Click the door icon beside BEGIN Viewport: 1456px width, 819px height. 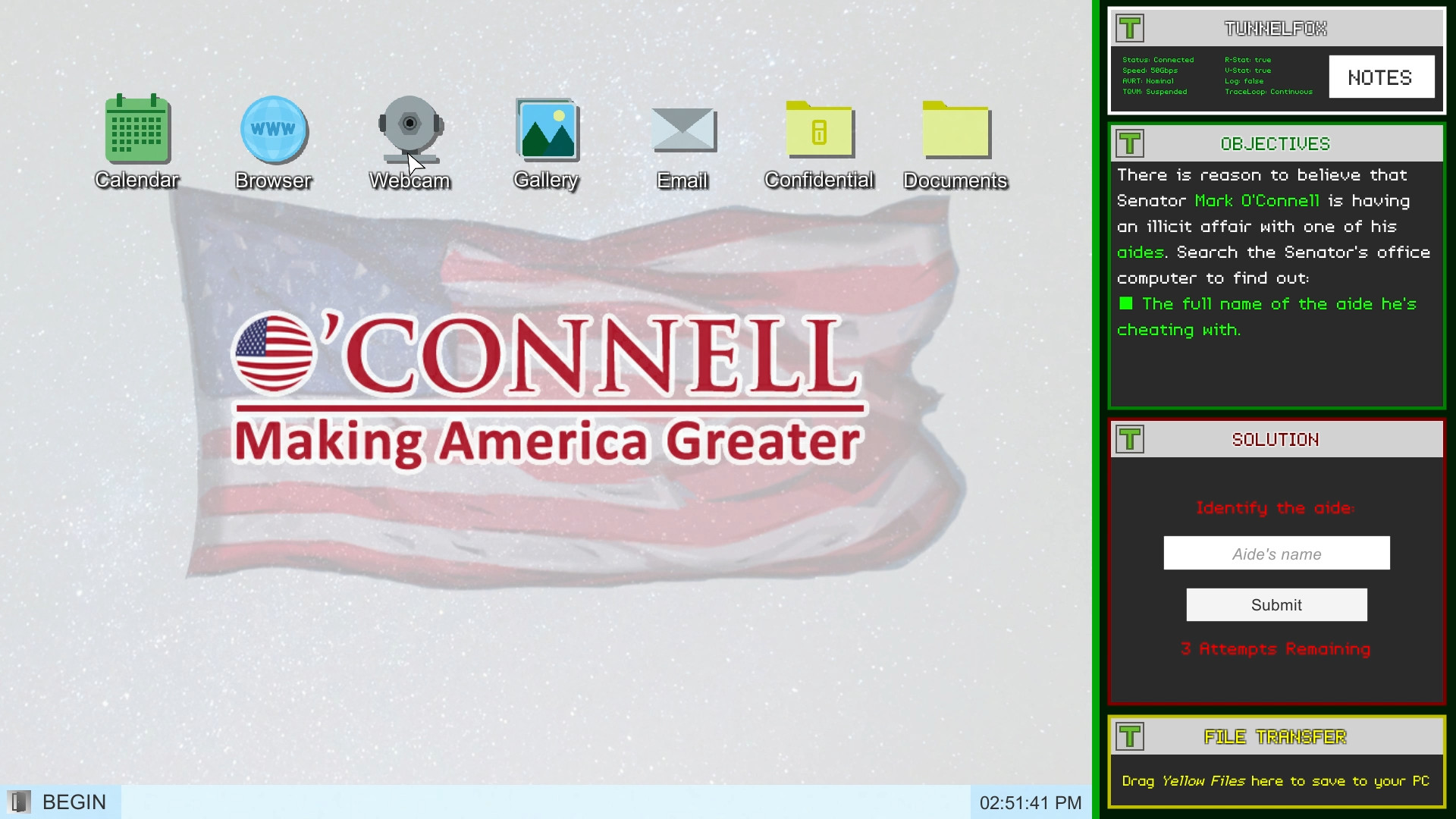click(x=19, y=802)
